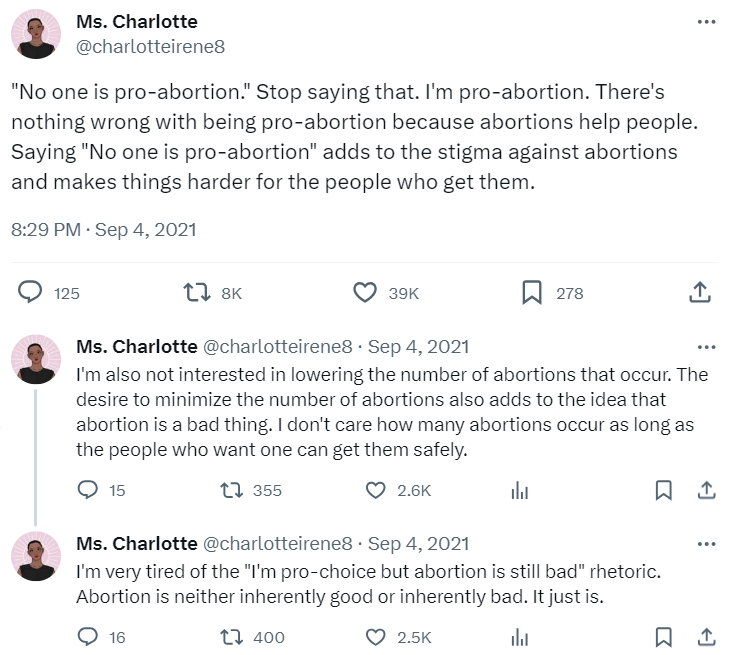Like the tweet with 2.6K likes

point(376,490)
